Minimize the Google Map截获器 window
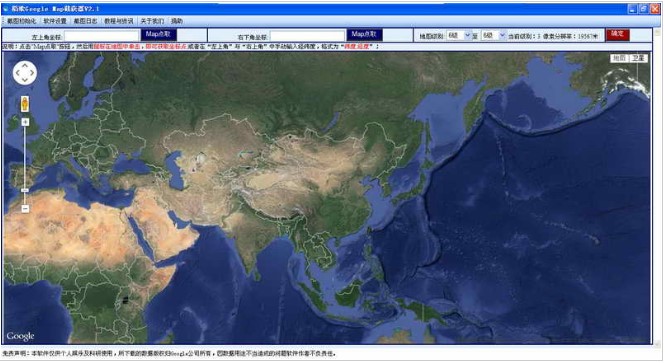The height and width of the screenshot is (363, 665). tap(632, 8)
